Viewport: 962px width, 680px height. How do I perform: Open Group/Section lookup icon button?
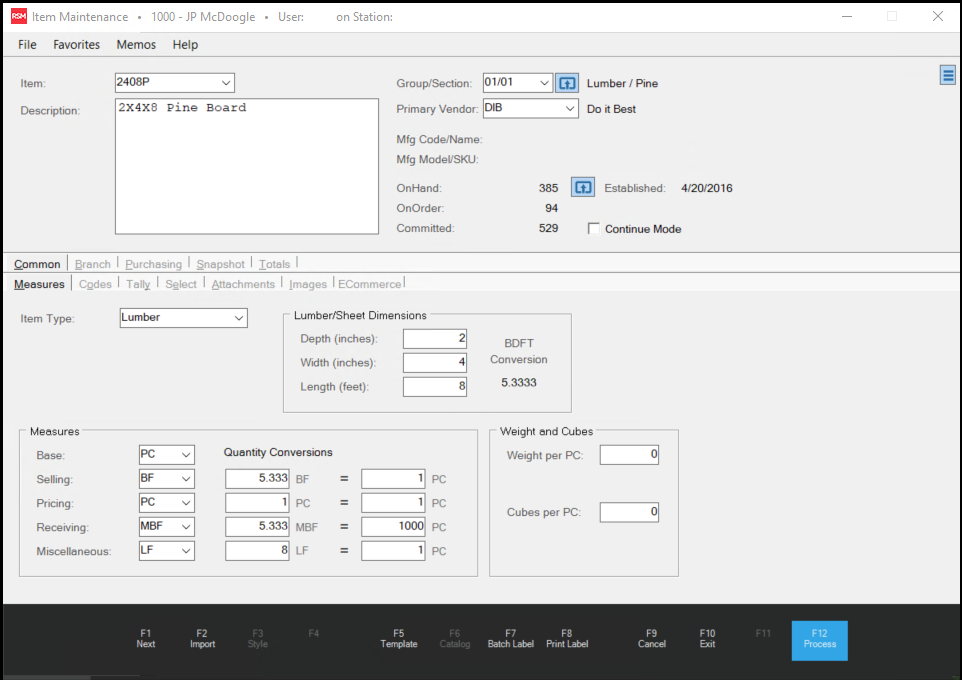pos(567,83)
